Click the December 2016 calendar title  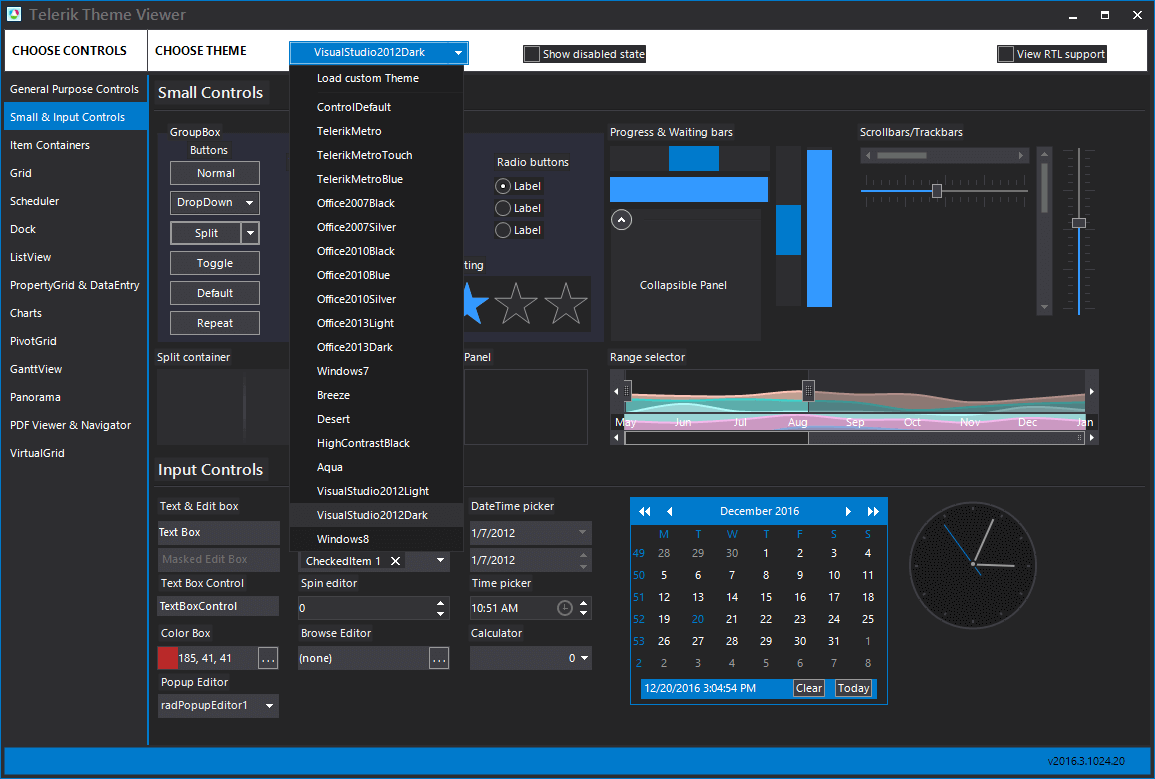(x=759, y=511)
